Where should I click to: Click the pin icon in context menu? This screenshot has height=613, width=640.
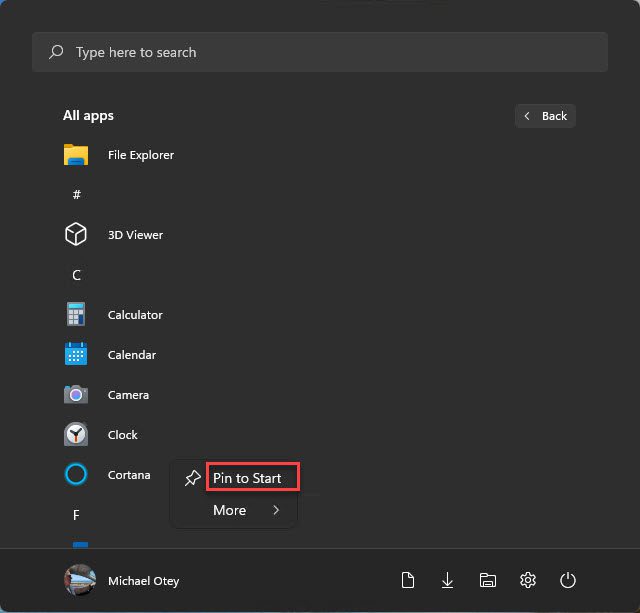point(192,478)
